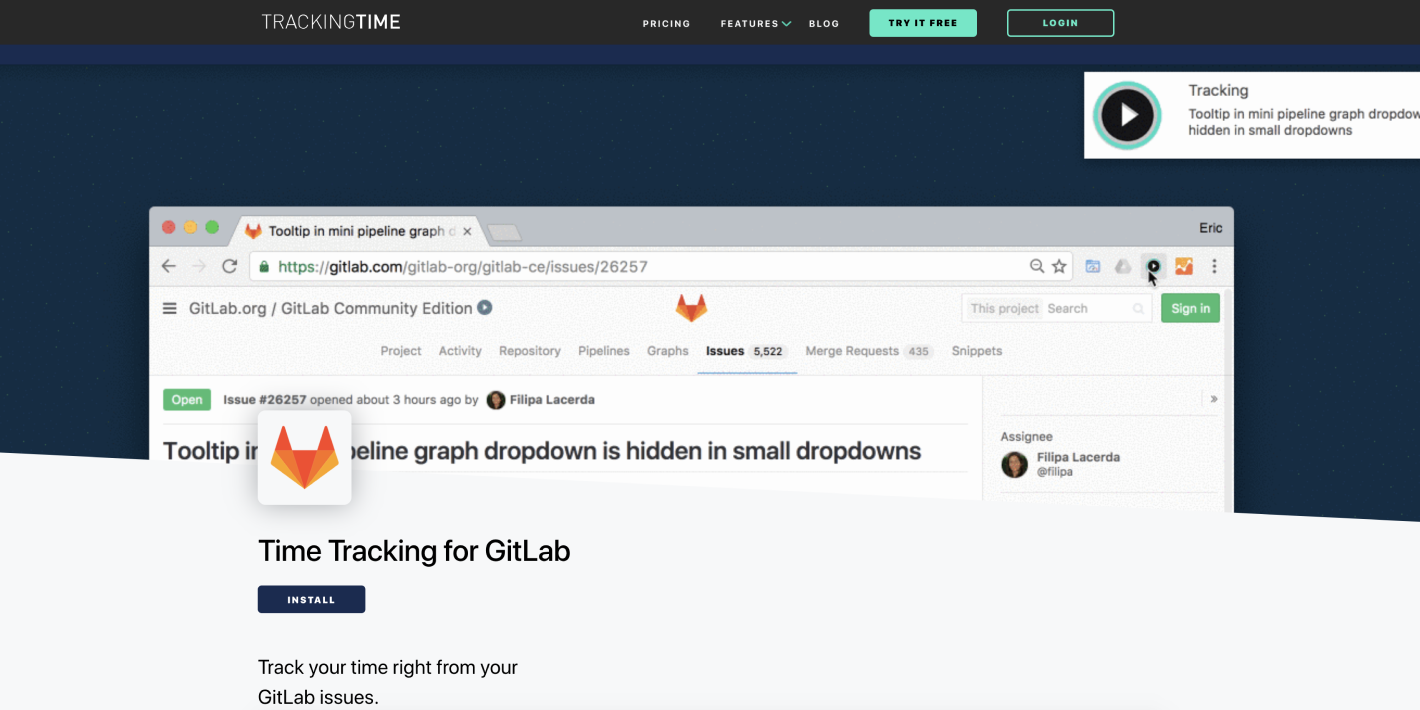Click the Open issue status badge

point(187,400)
